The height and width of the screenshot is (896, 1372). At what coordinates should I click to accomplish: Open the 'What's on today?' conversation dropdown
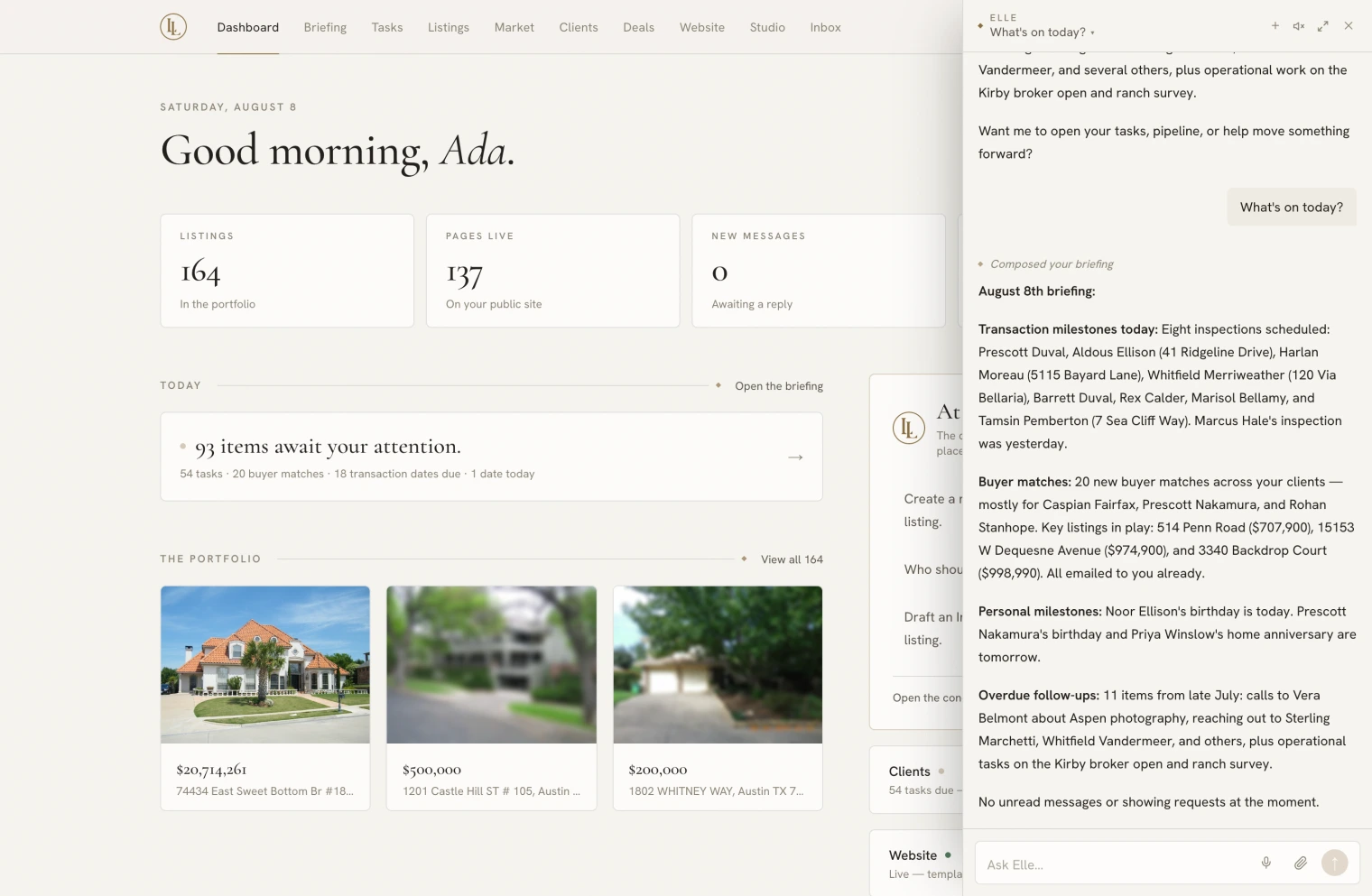pos(1042,32)
